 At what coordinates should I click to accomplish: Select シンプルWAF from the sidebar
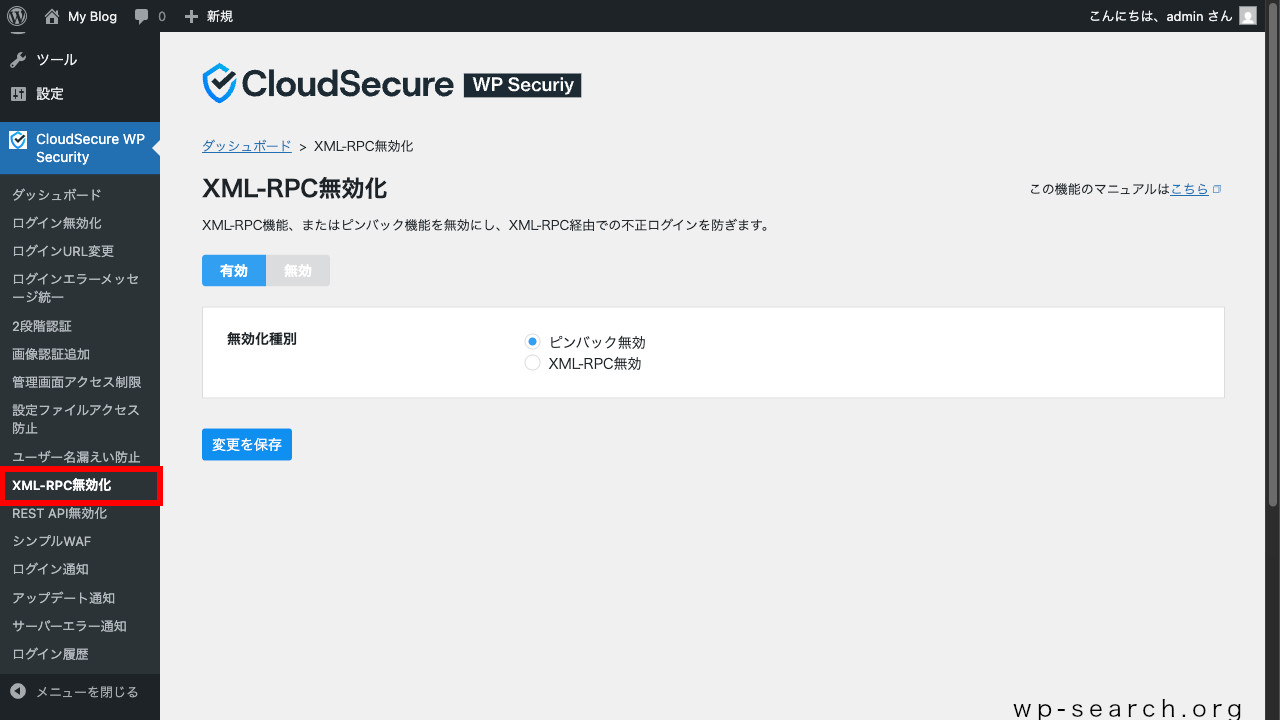[x=50, y=540]
